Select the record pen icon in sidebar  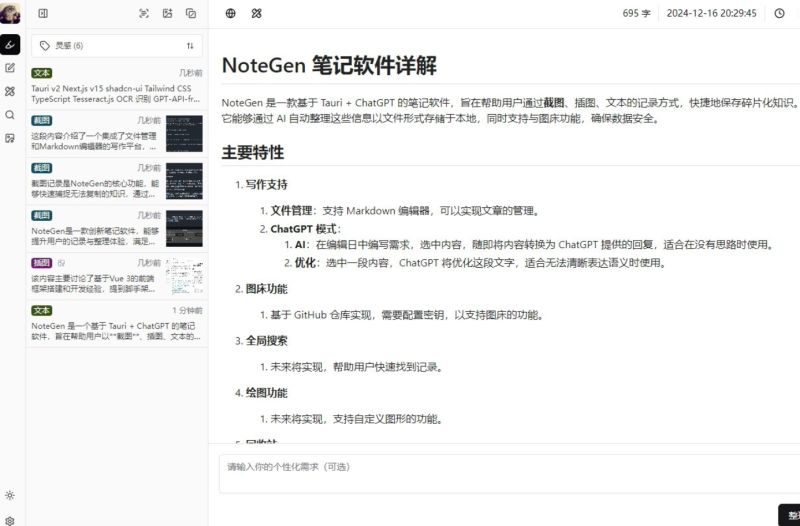tap(10, 45)
